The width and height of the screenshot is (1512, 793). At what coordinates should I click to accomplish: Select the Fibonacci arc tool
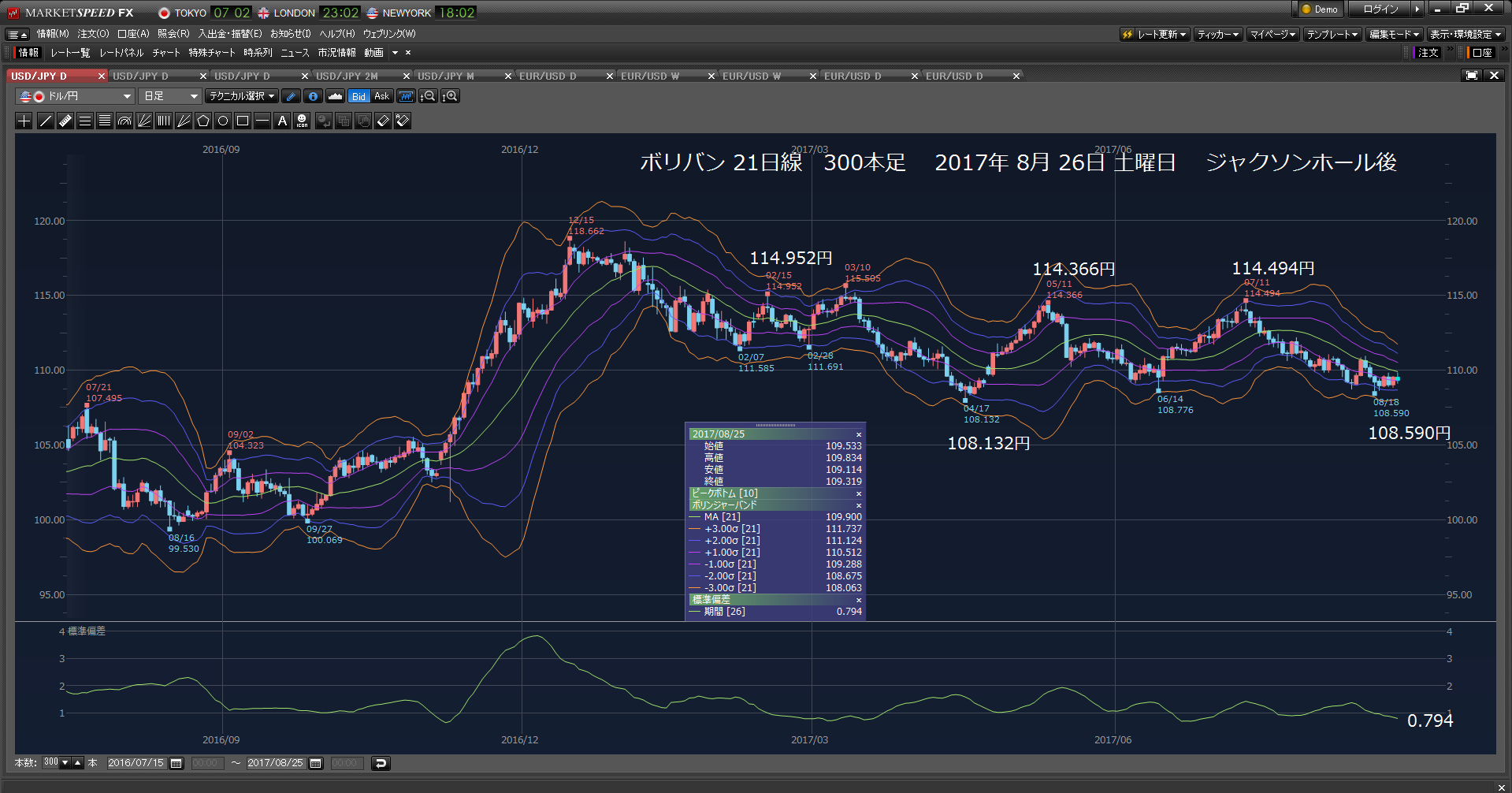124,121
